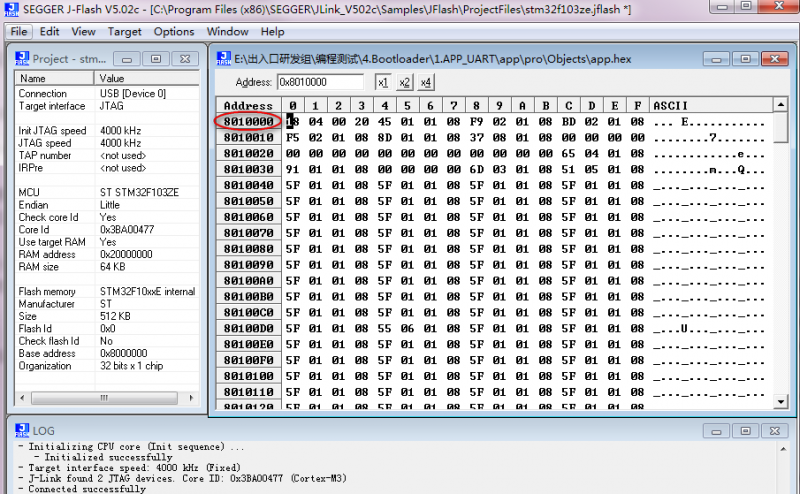Open the Window menu
The width and height of the screenshot is (800, 494).
pos(228,32)
